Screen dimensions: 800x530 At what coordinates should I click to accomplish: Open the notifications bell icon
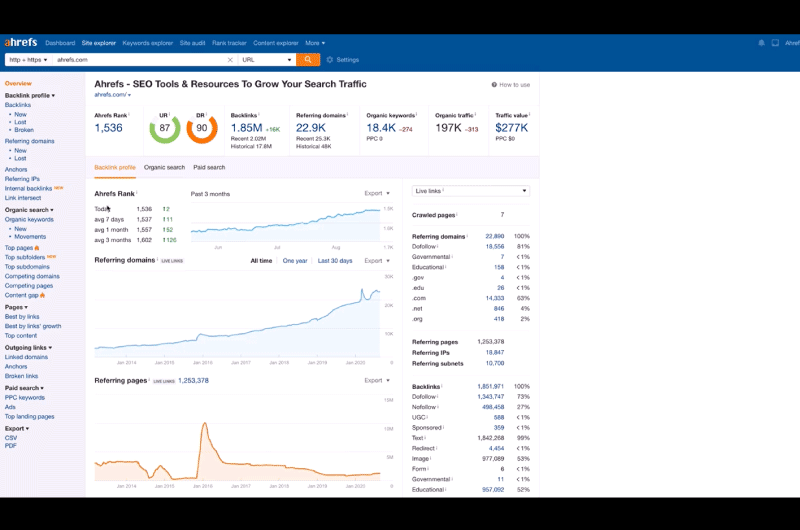tap(761, 43)
